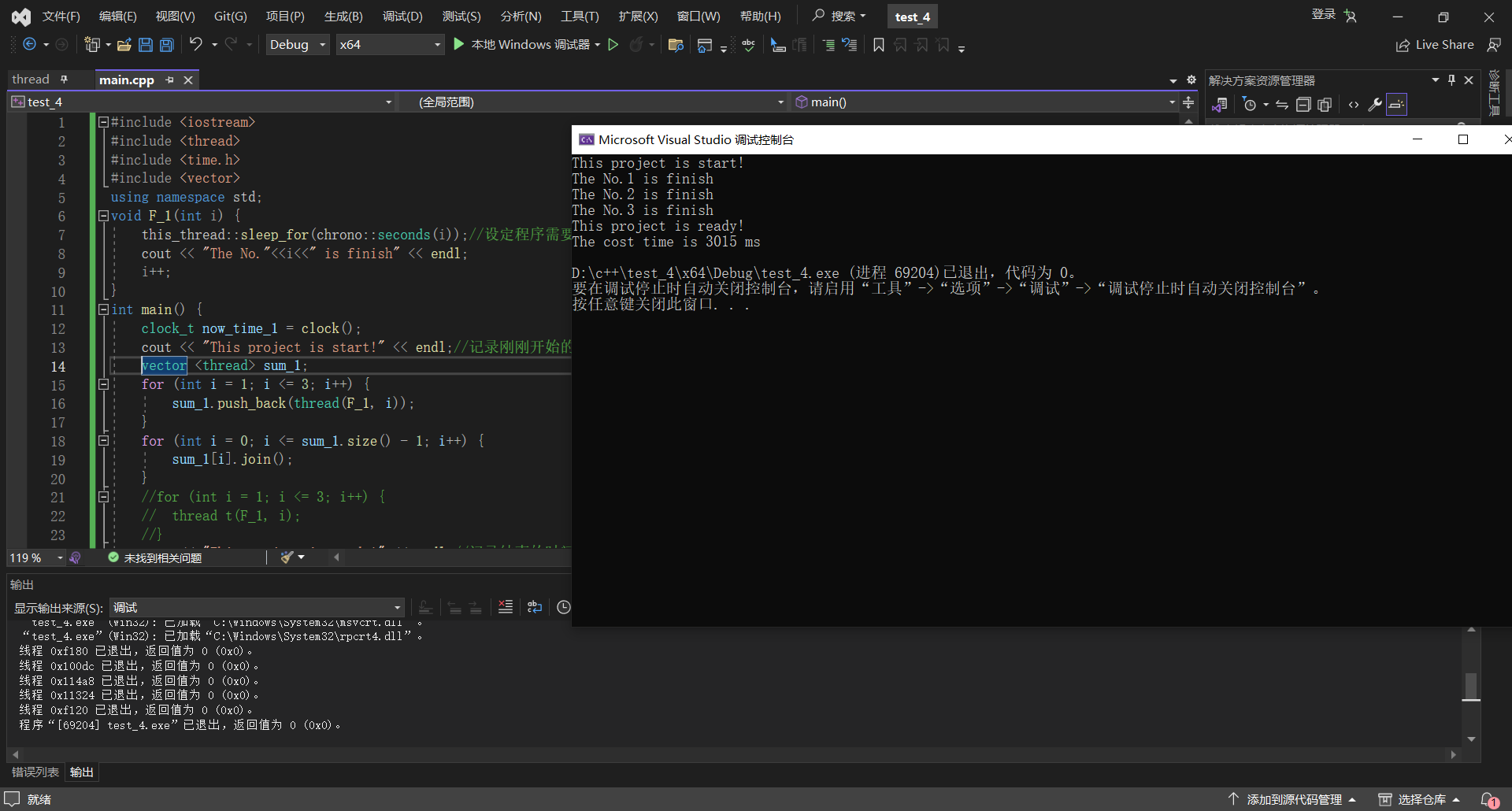Open the test_4 project scope dropdown
Viewport: 1512px width, 811px height.
coord(202,102)
